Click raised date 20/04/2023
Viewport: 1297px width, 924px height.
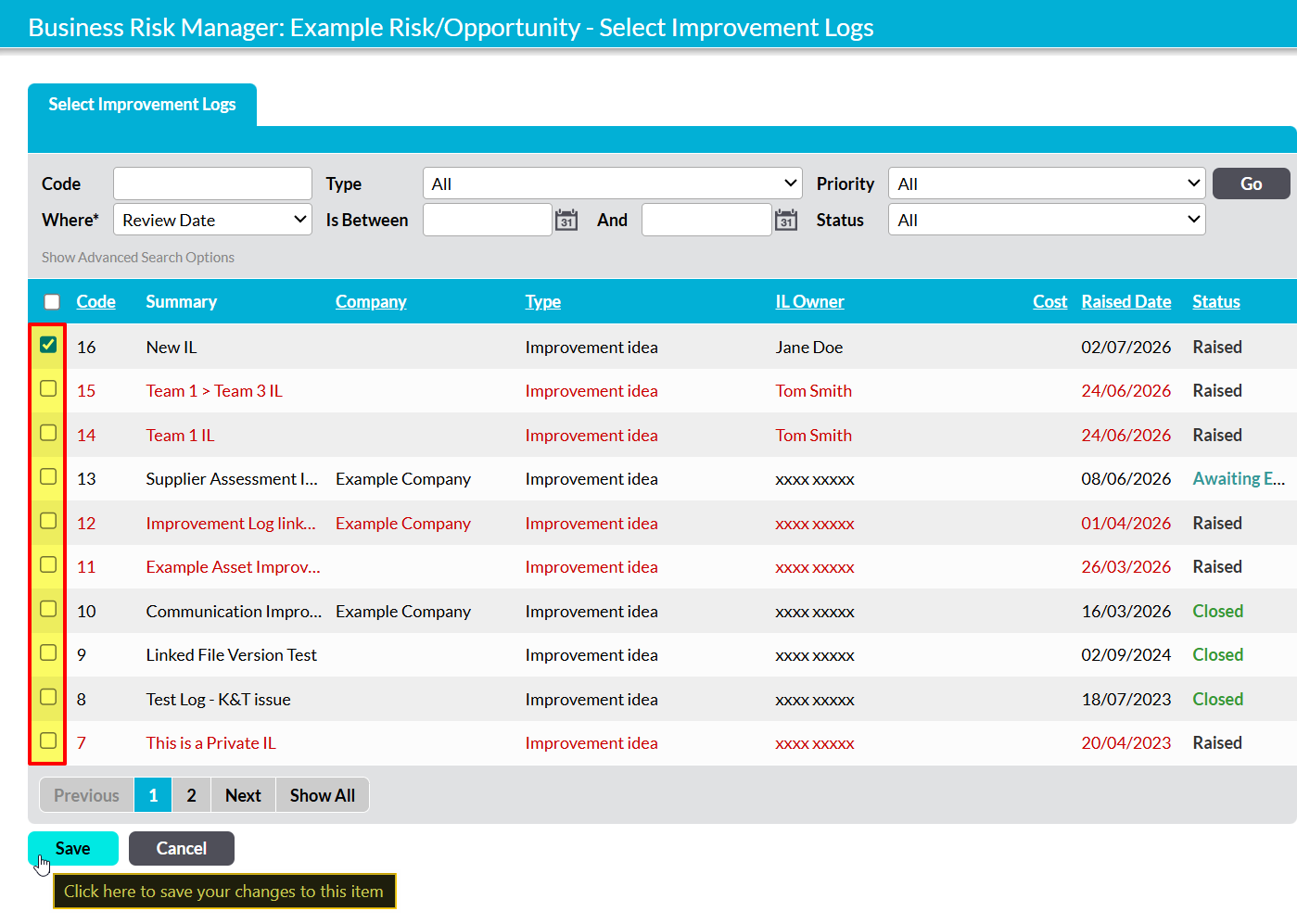point(1125,743)
